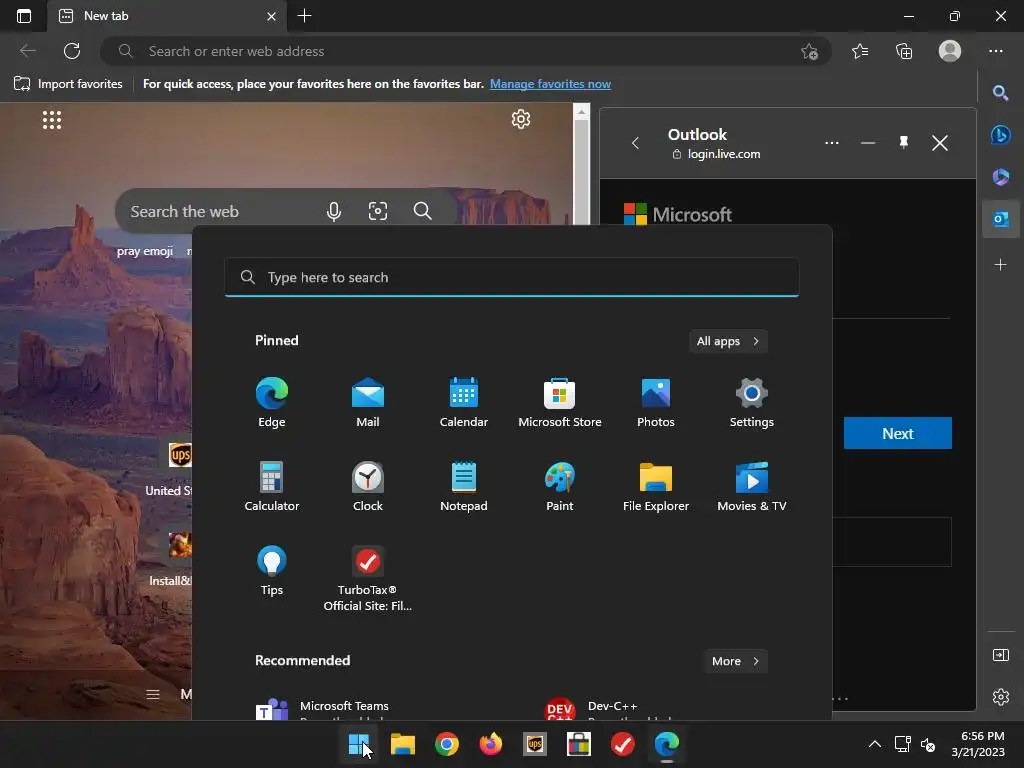Focus the Start menu search box

point(512,278)
